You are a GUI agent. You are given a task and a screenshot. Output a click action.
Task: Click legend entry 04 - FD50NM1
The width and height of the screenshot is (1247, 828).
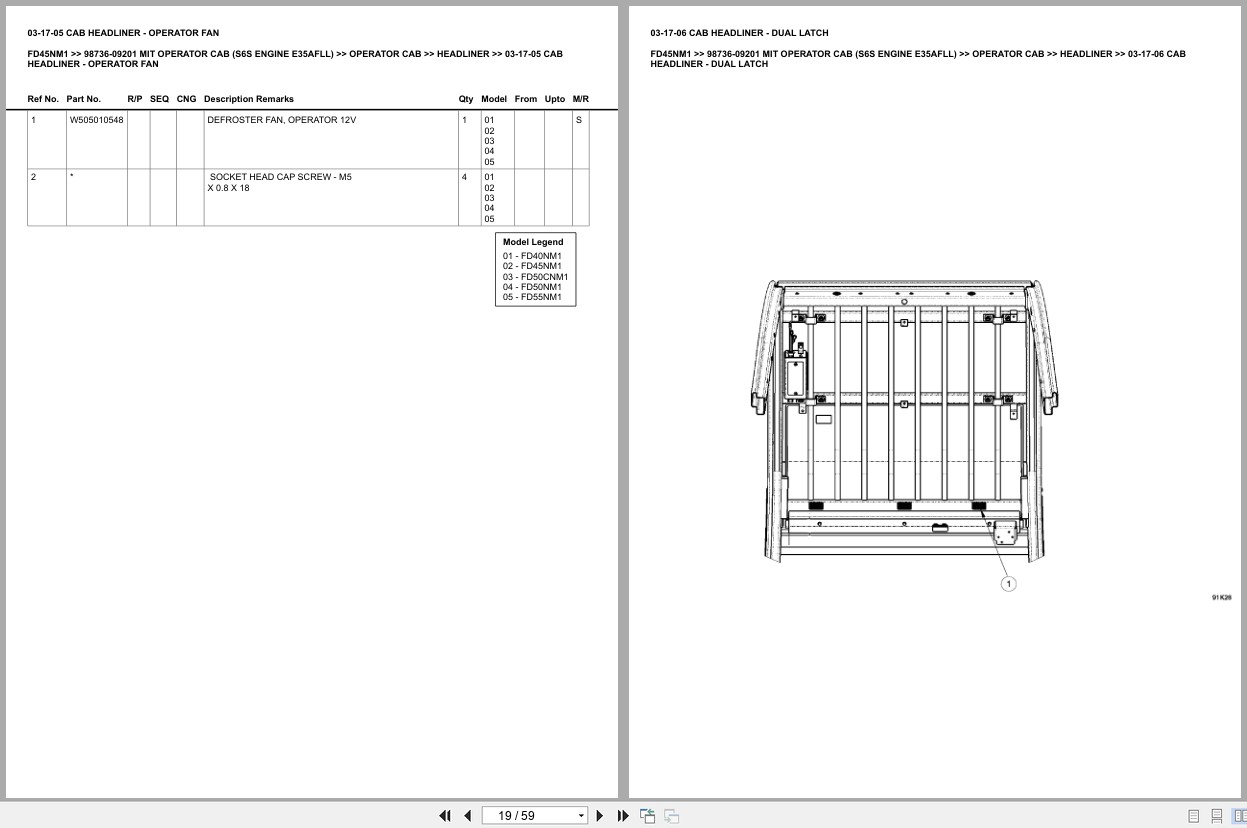tap(532, 287)
